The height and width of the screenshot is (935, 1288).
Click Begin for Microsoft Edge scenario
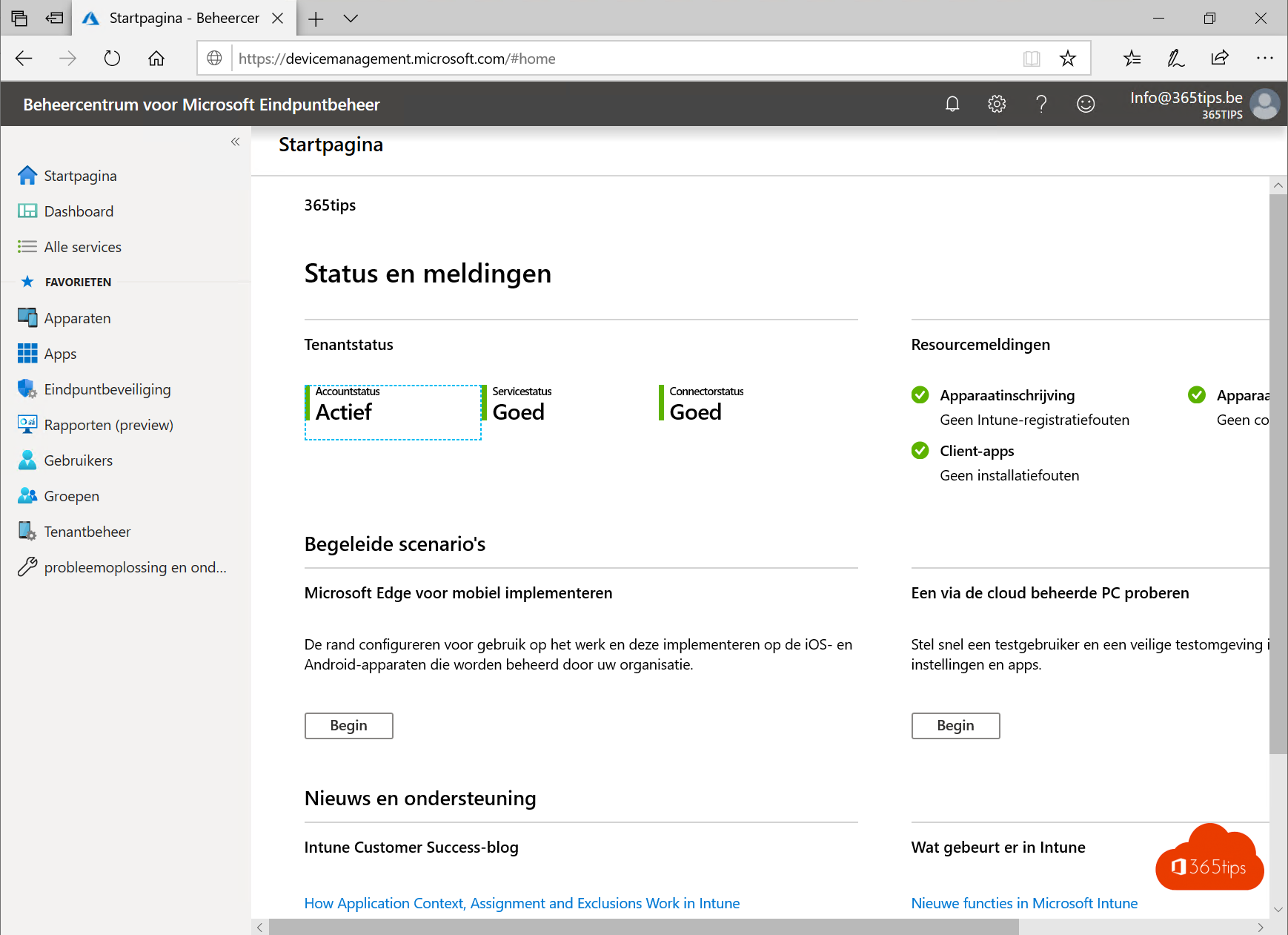349,726
